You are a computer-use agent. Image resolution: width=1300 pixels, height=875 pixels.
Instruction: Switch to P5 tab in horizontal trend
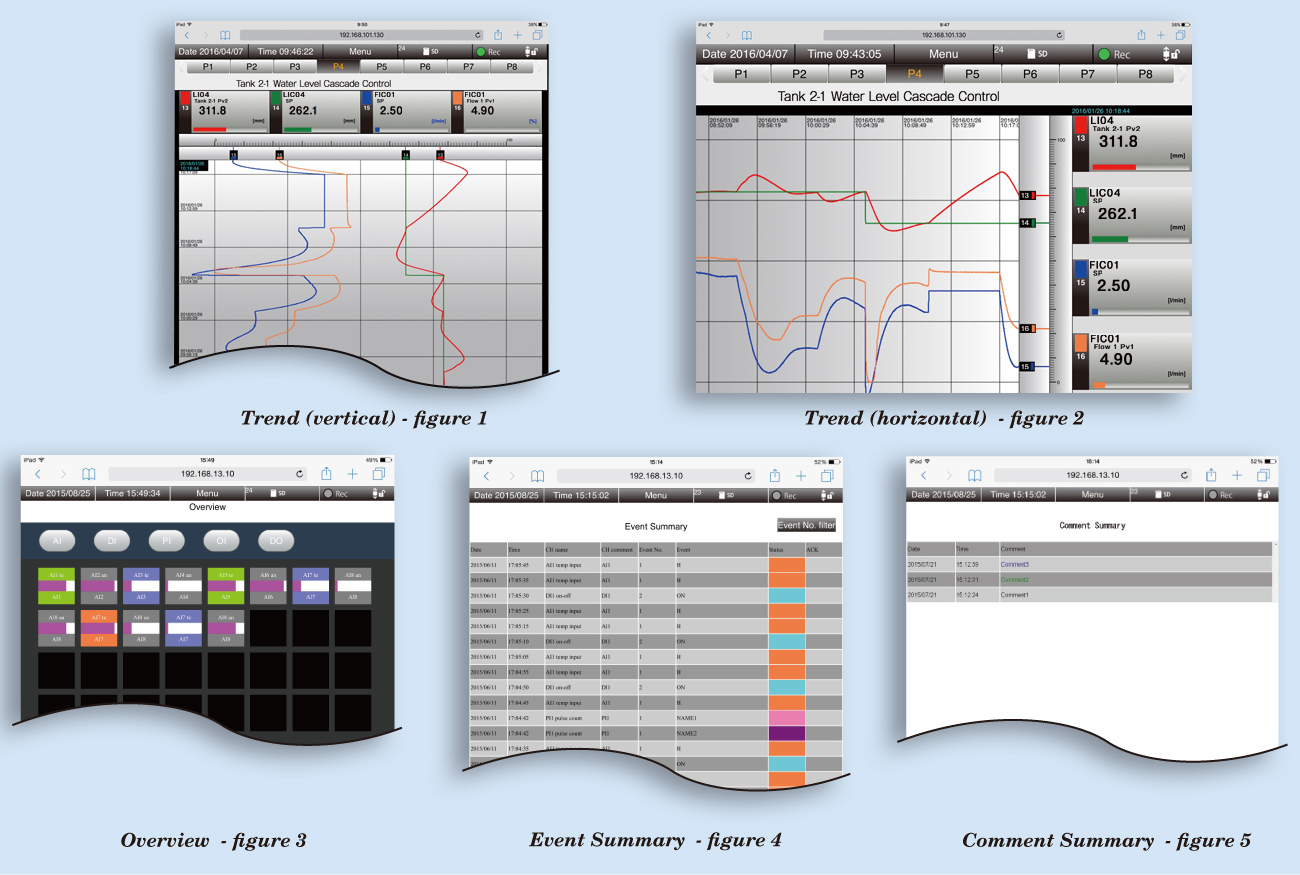(x=972, y=74)
